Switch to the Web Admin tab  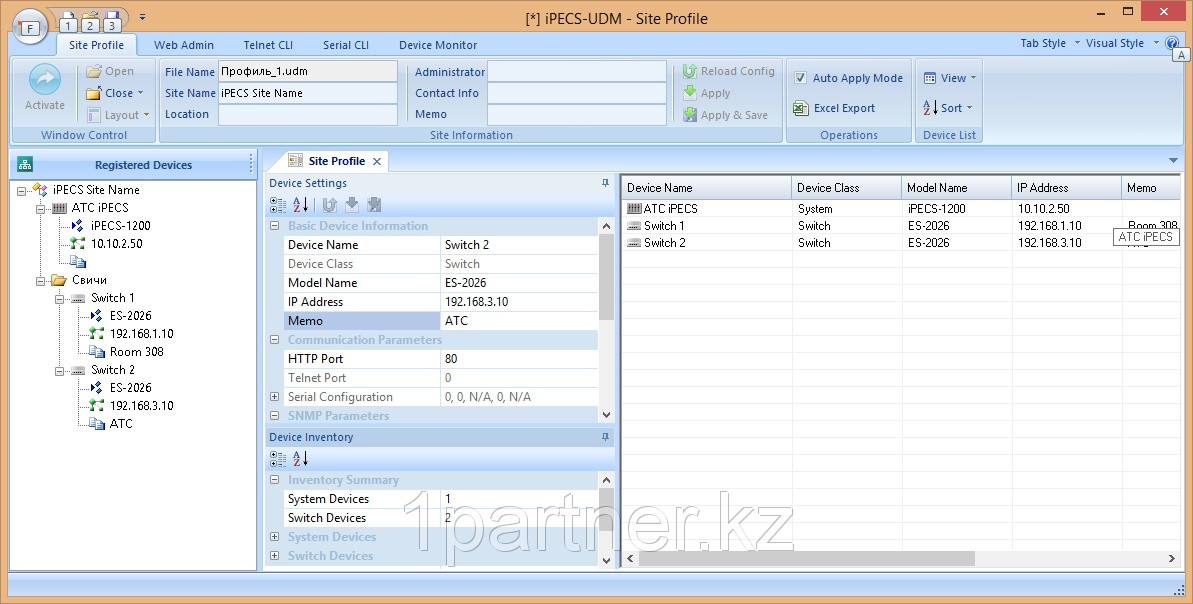184,45
